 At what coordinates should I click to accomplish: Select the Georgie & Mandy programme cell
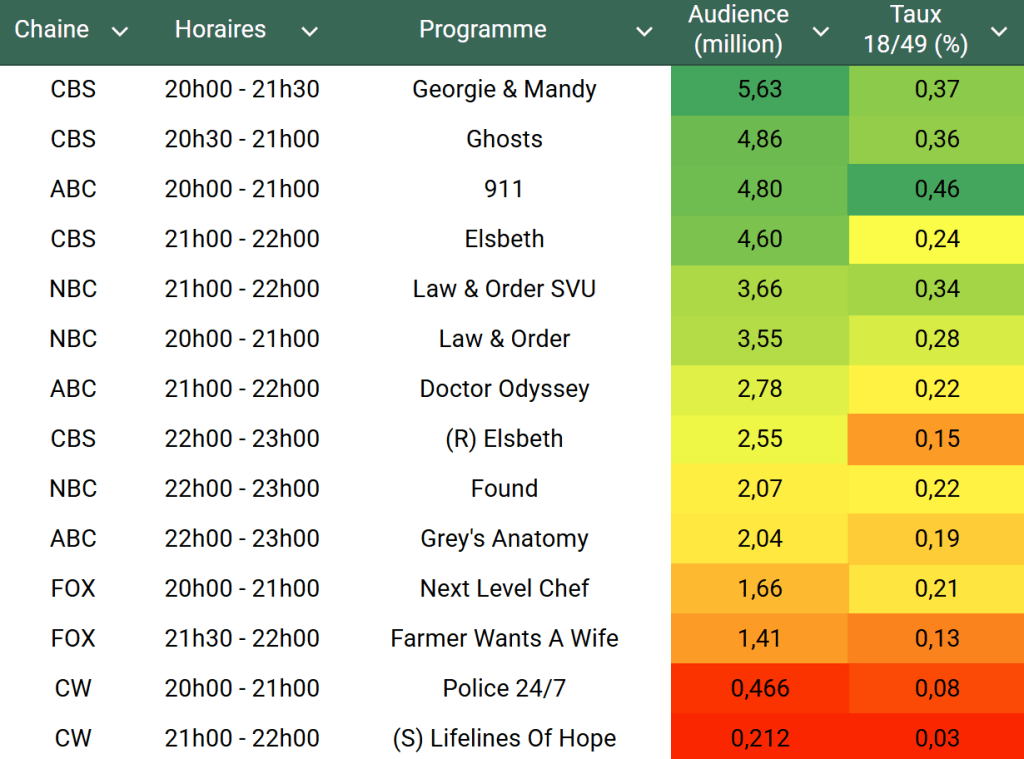(x=504, y=89)
